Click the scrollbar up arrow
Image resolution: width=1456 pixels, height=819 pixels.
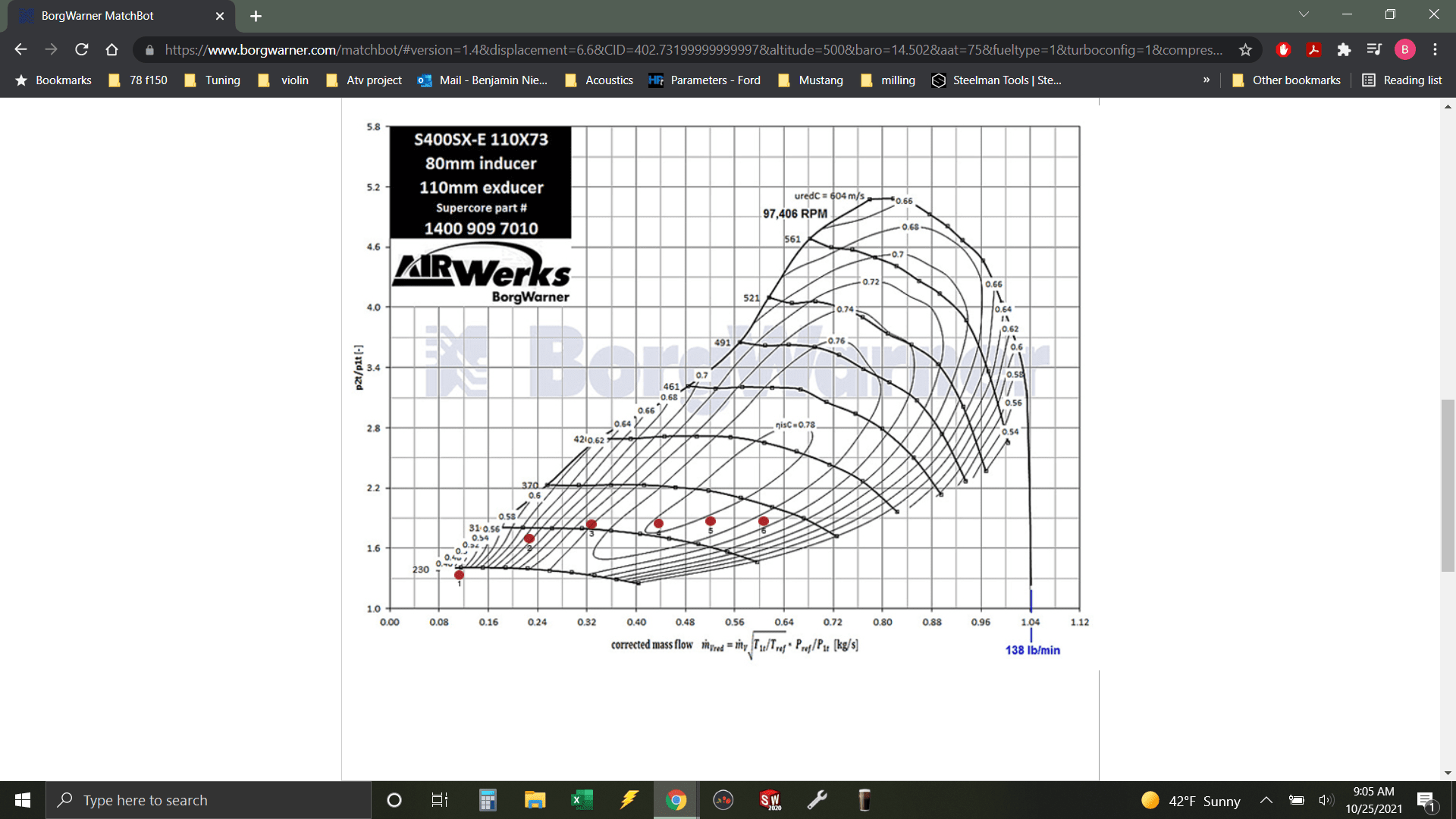pyautogui.click(x=1448, y=107)
